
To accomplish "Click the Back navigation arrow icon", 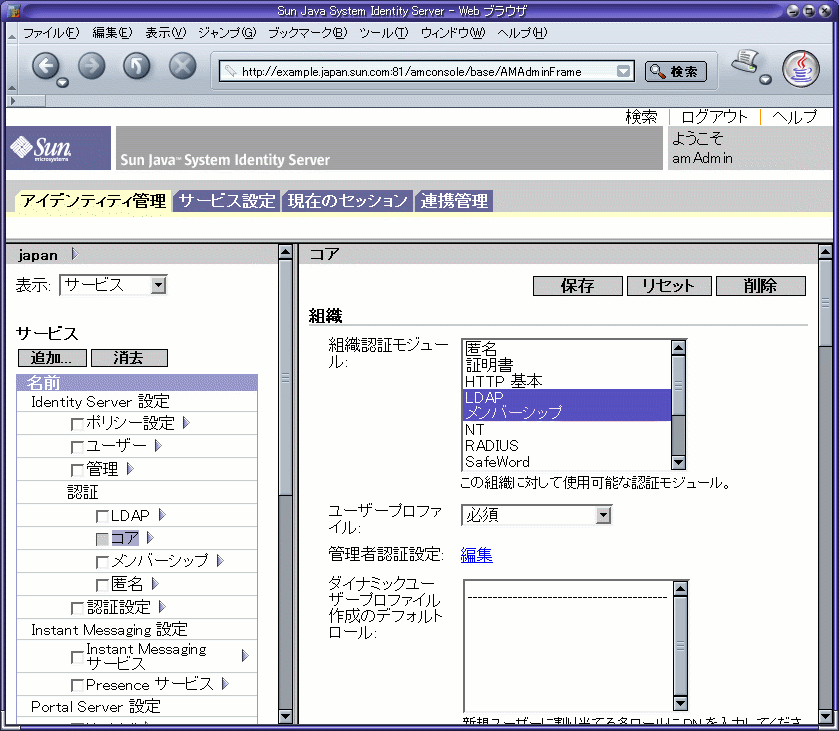I will (x=46, y=65).
